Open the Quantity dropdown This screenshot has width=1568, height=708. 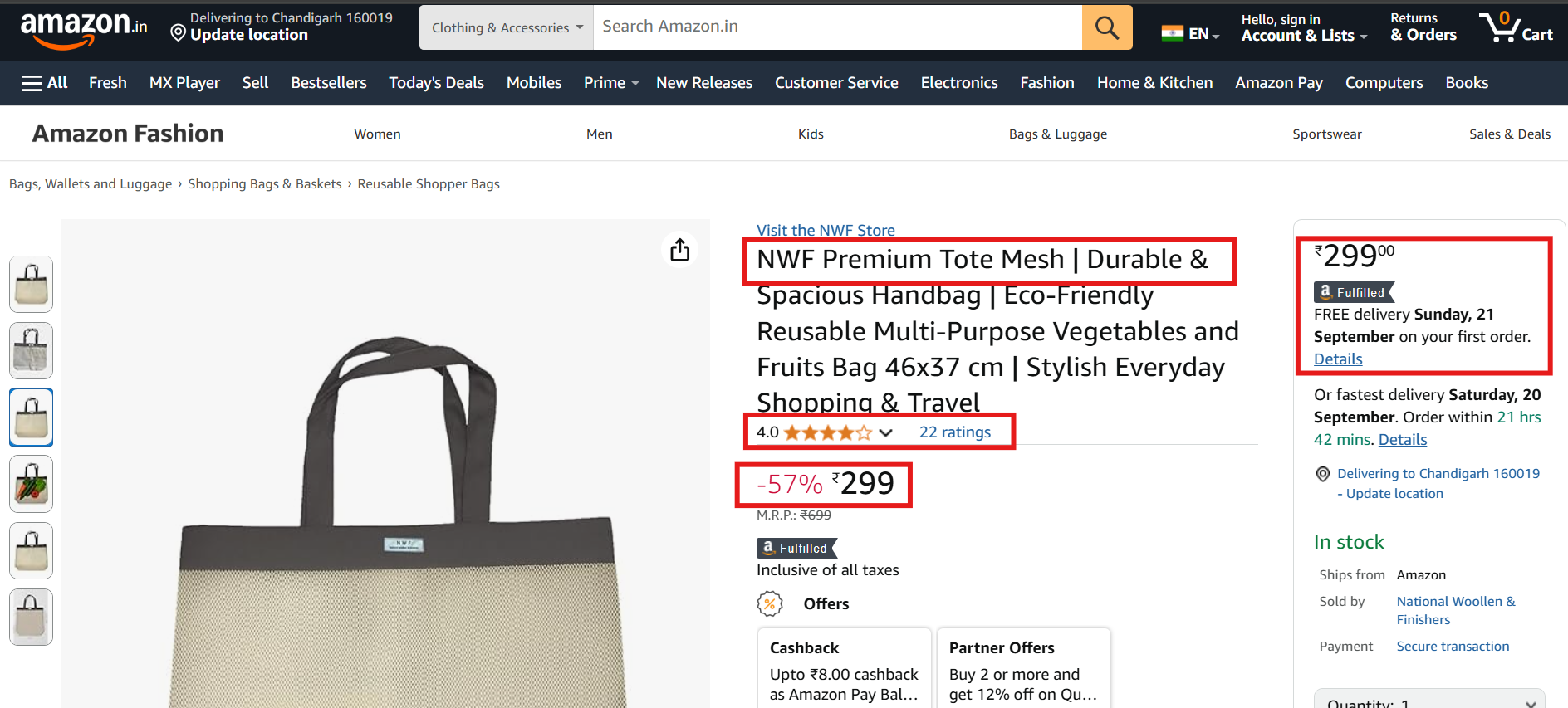point(1429,701)
